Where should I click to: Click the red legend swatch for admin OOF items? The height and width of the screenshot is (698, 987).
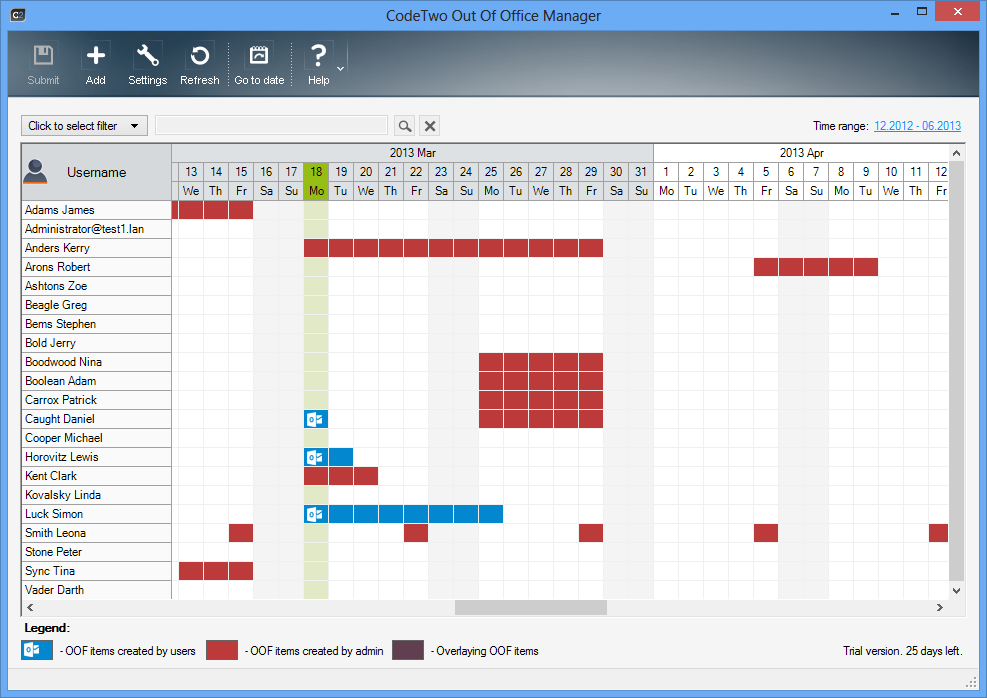point(222,650)
